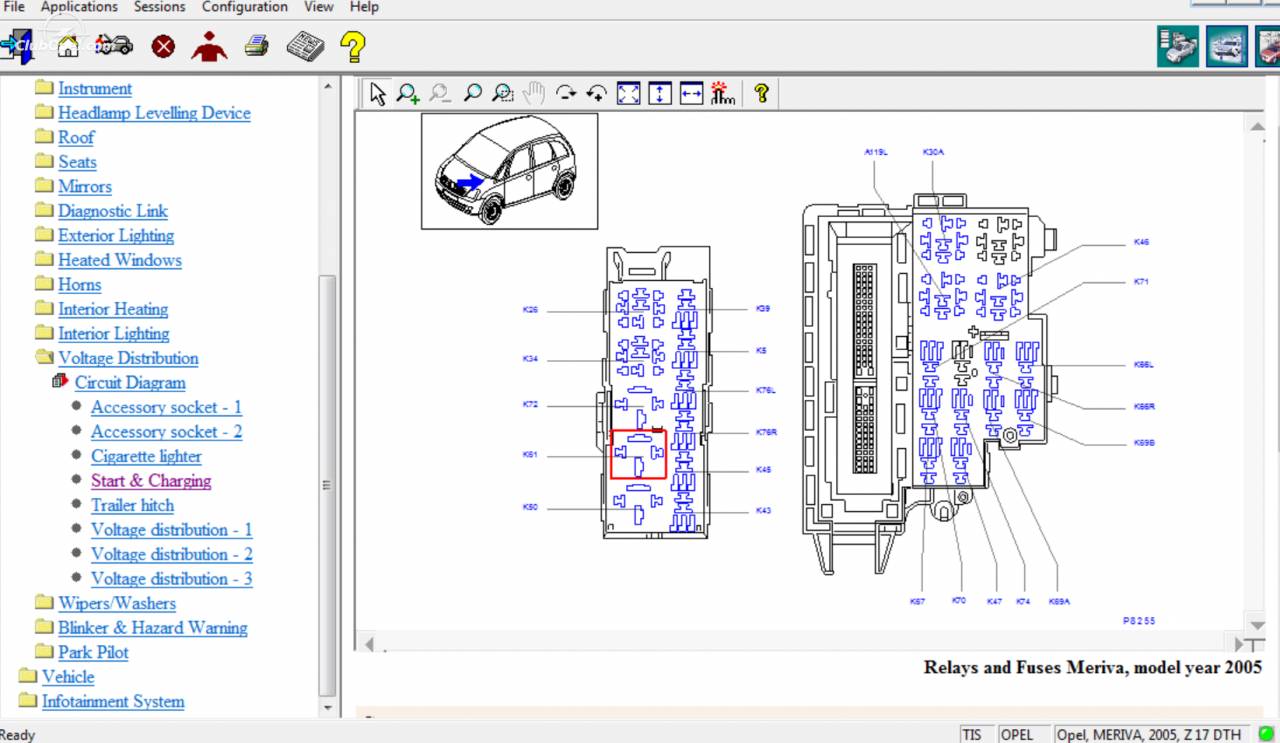
Task: Click the diagram horizontal scrollbar left arrow
Action: pos(369,644)
